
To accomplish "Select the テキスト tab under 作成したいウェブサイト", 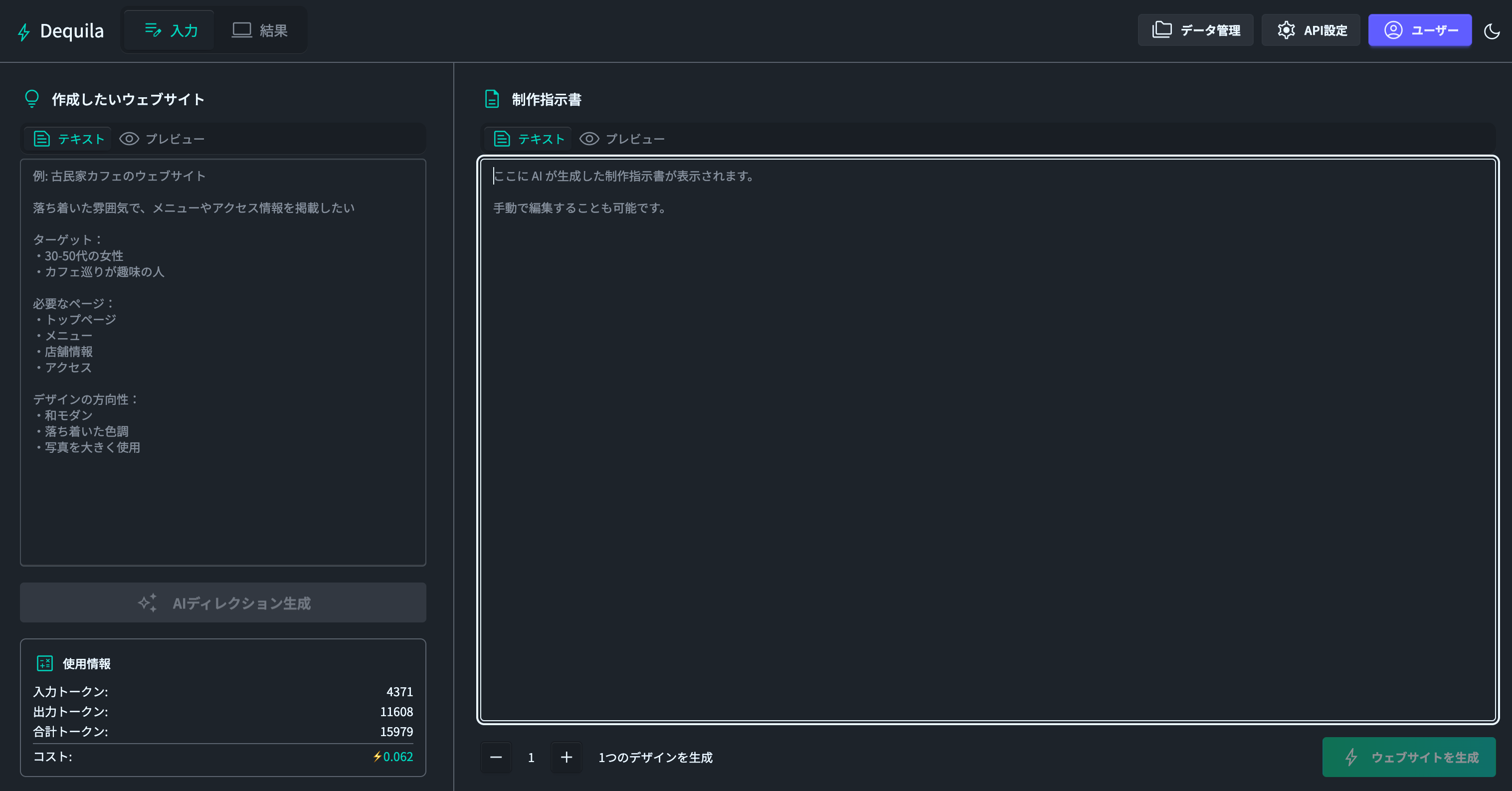I will pyautogui.click(x=69, y=139).
